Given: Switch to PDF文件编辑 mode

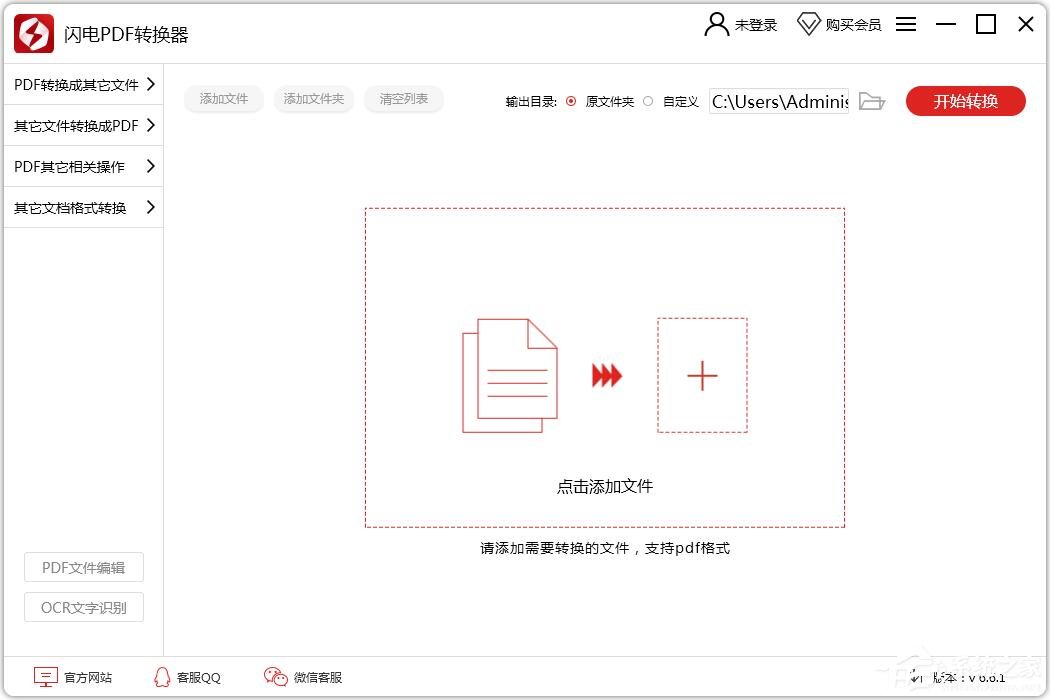Looking at the screenshot, I should pos(83,567).
